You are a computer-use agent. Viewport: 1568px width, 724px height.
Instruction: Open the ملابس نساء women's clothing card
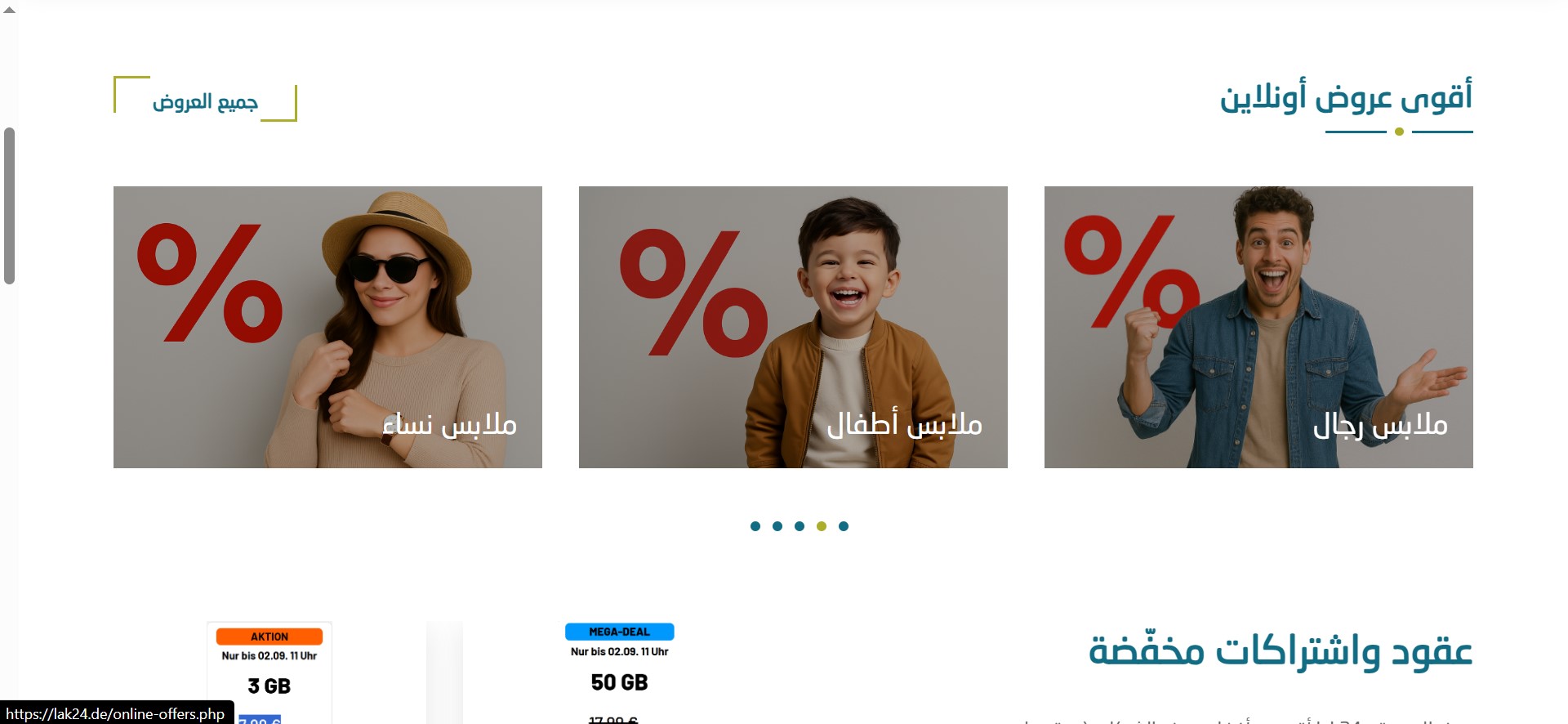pyautogui.click(x=327, y=327)
